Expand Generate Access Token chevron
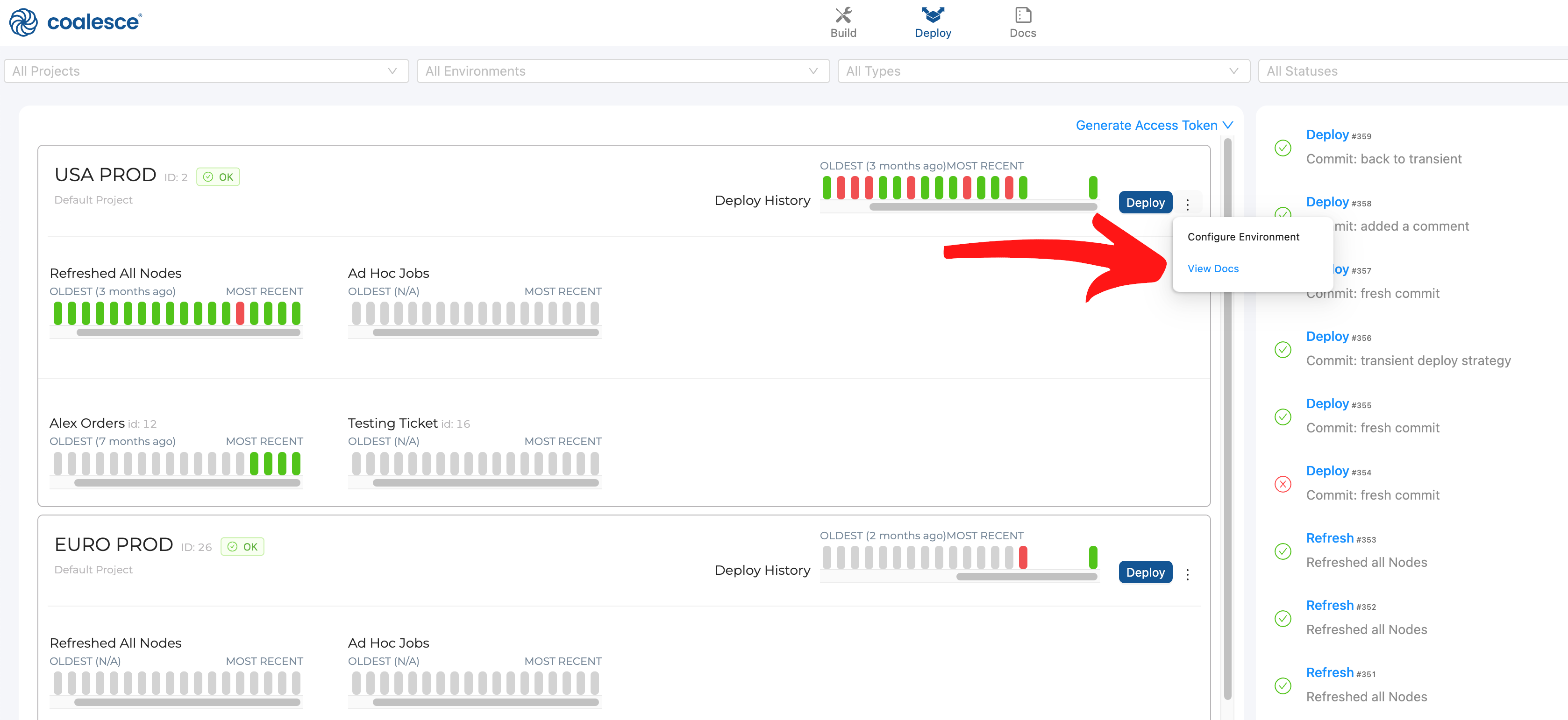 click(1228, 125)
